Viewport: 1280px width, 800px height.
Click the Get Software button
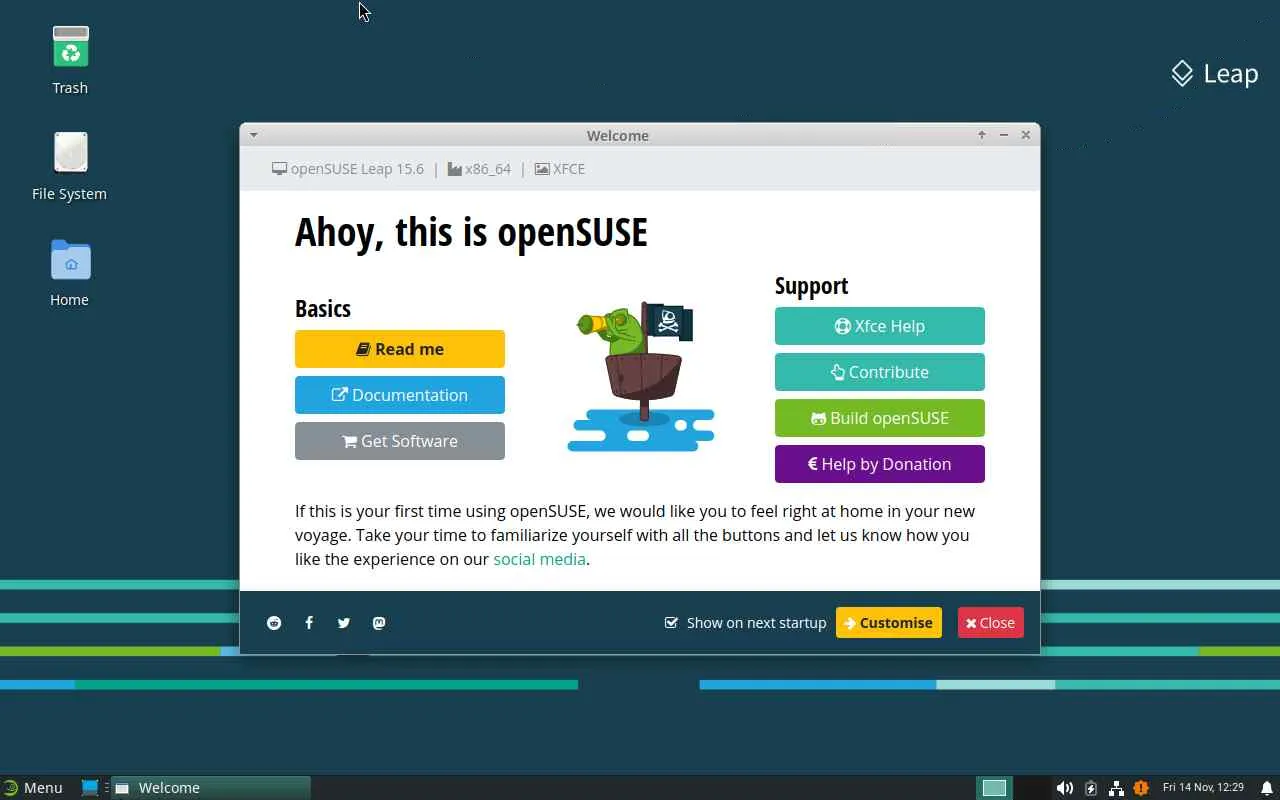click(x=400, y=441)
